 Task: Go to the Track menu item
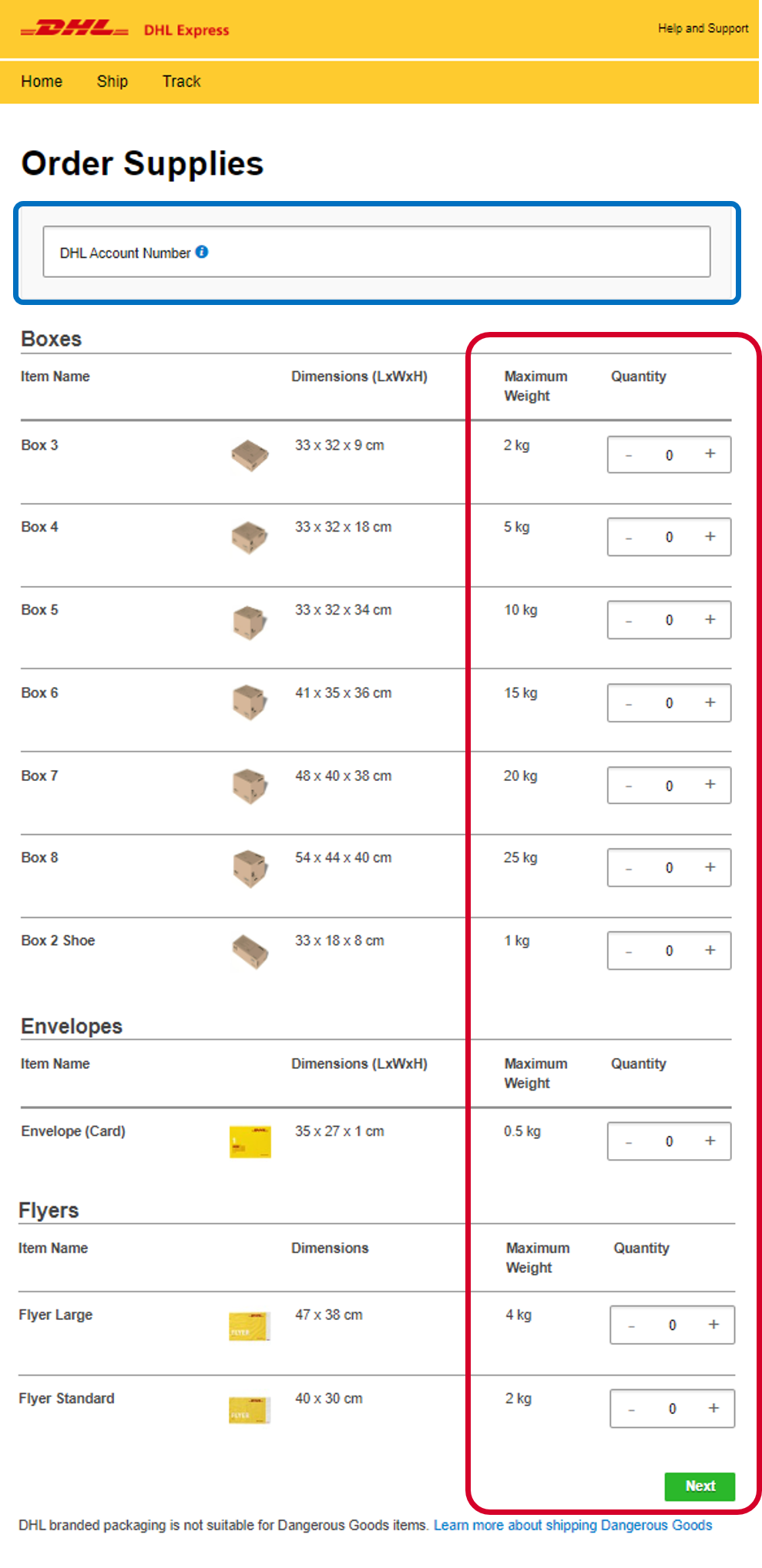pyautogui.click(x=181, y=82)
